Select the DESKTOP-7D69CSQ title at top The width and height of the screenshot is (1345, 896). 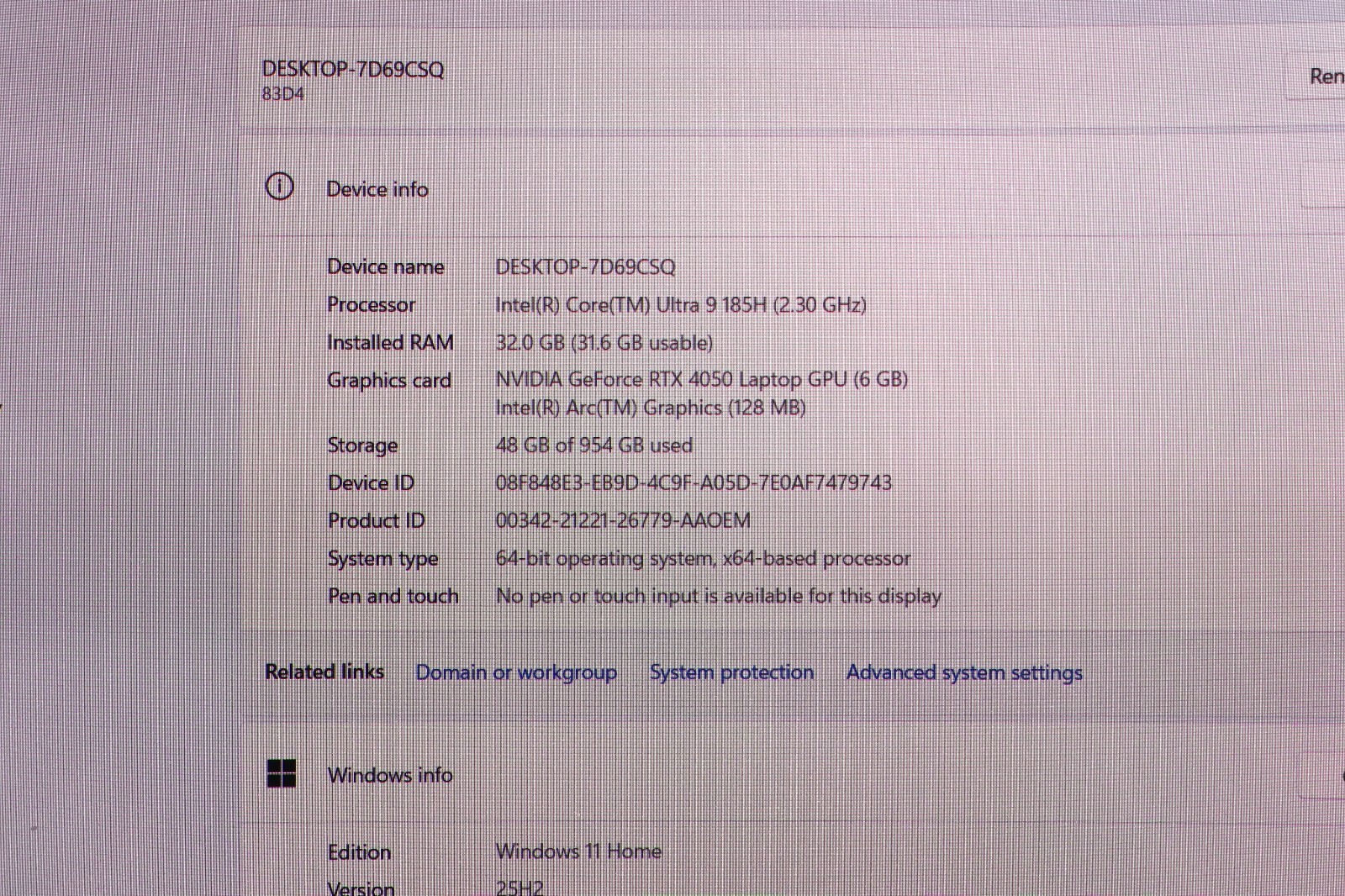353,69
